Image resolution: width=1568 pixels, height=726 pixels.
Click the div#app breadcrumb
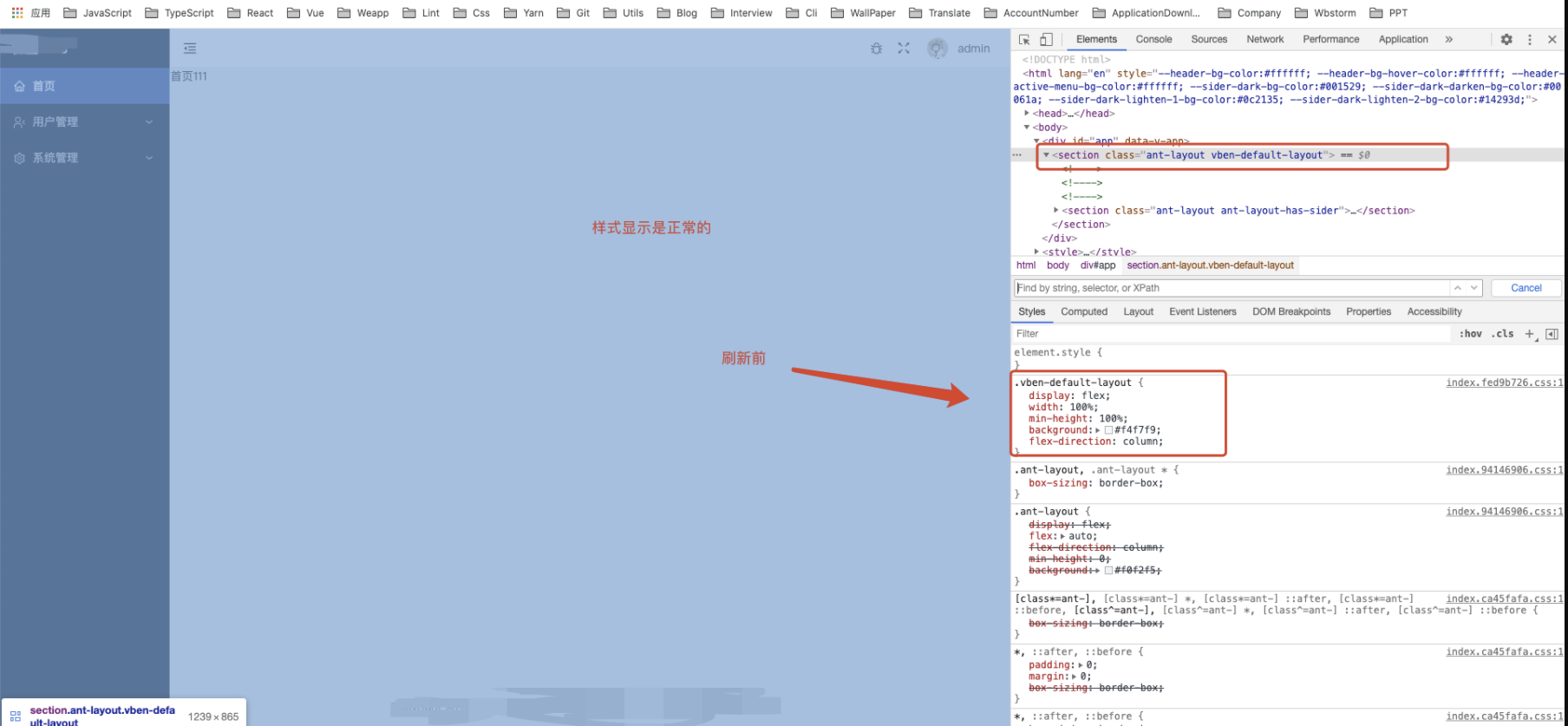point(1098,265)
